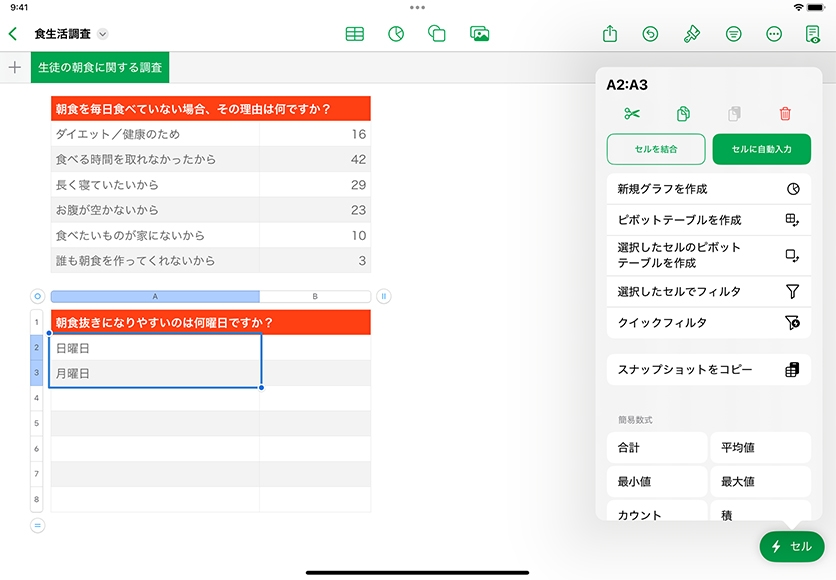This screenshot has height=580, width=836.
Task: Add a new sheet with plus button
Action: pos(14,68)
